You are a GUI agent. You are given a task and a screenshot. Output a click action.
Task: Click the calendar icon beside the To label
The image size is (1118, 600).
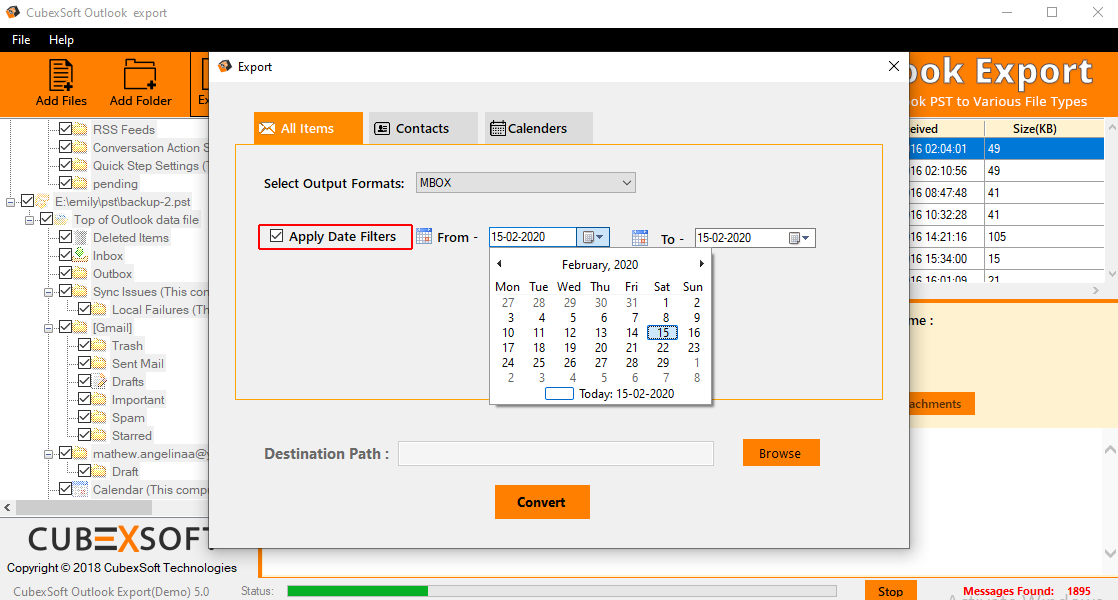coord(640,238)
